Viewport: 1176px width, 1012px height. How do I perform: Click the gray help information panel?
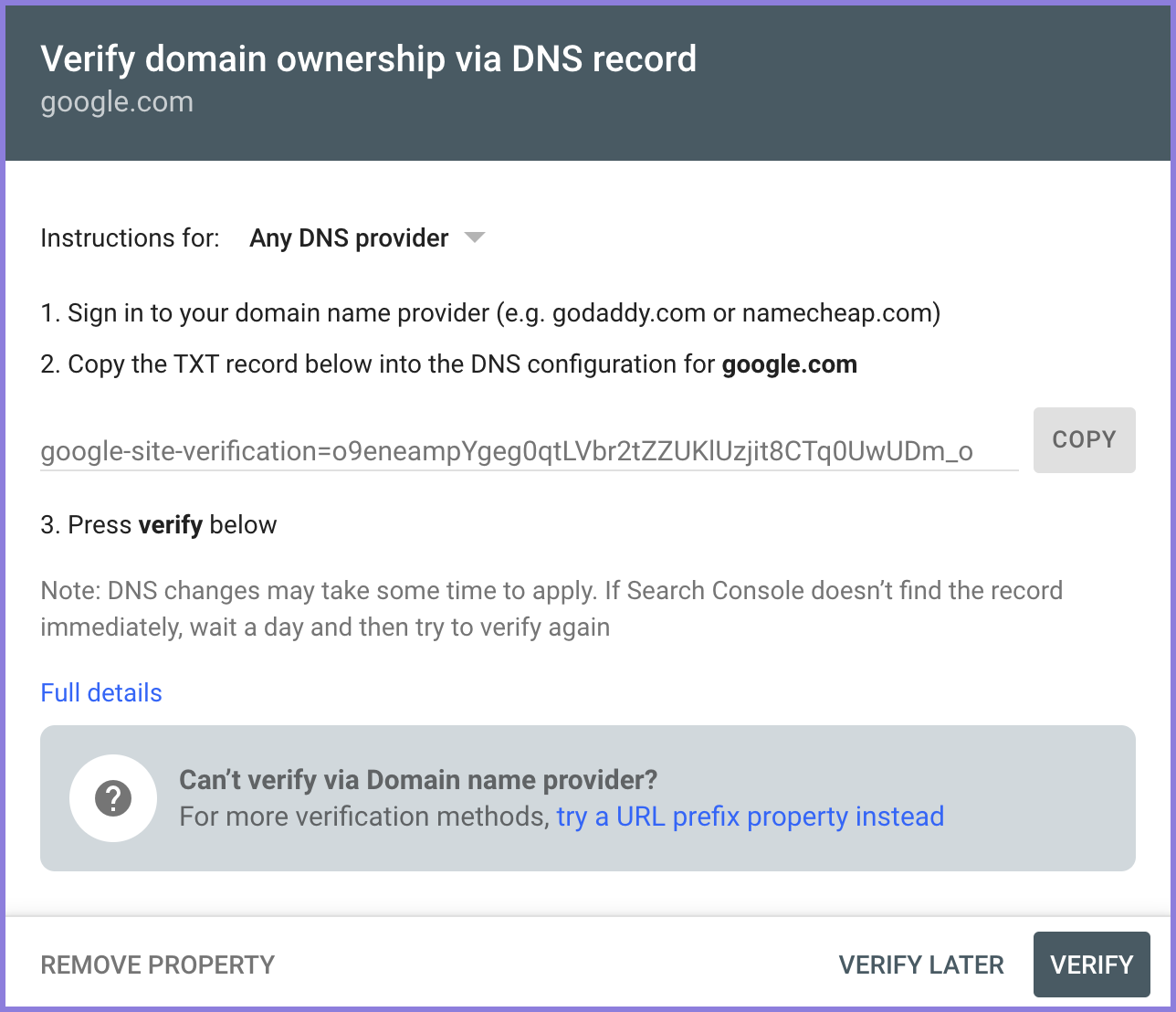pos(587,797)
